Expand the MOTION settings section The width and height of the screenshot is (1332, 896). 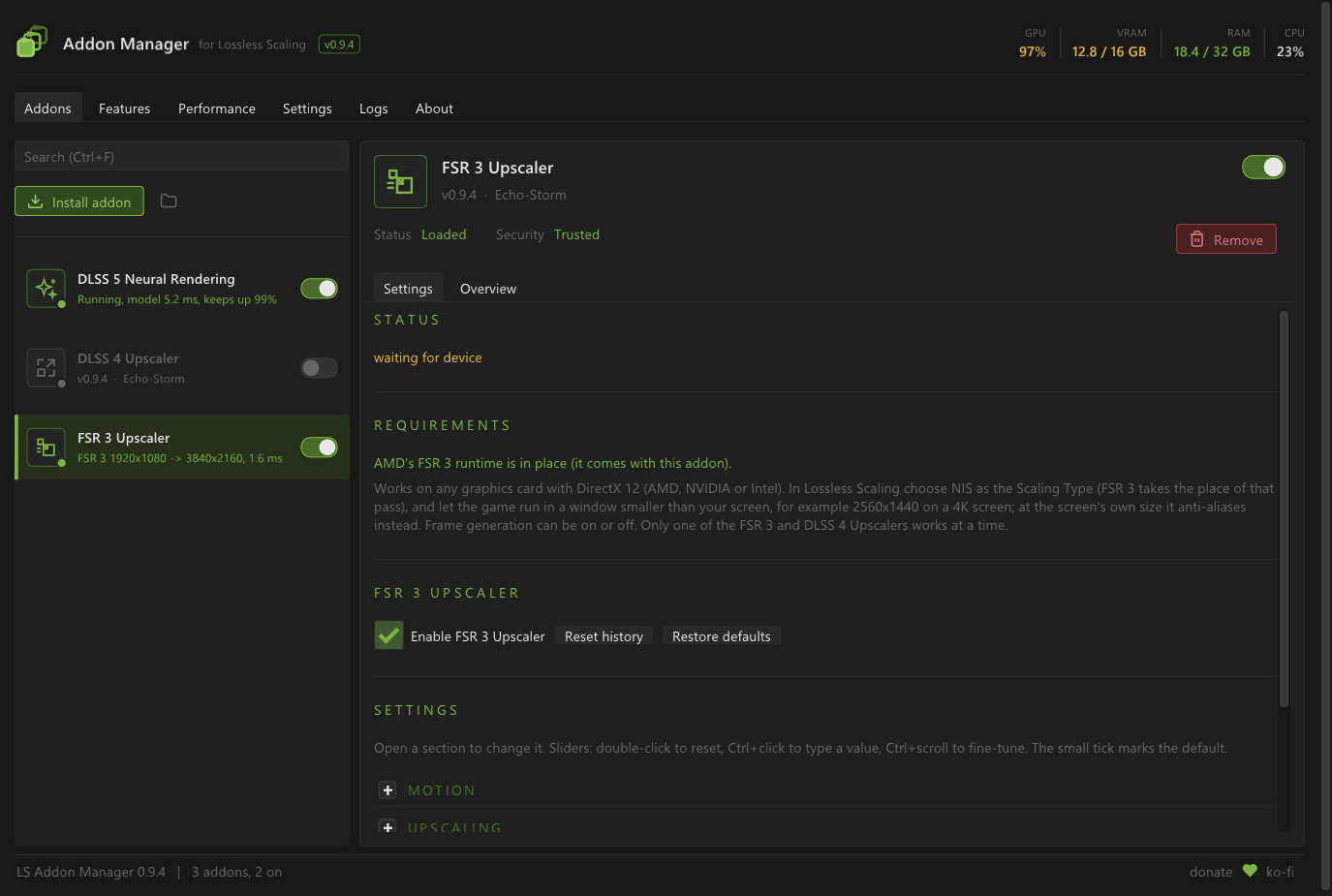click(x=387, y=790)
